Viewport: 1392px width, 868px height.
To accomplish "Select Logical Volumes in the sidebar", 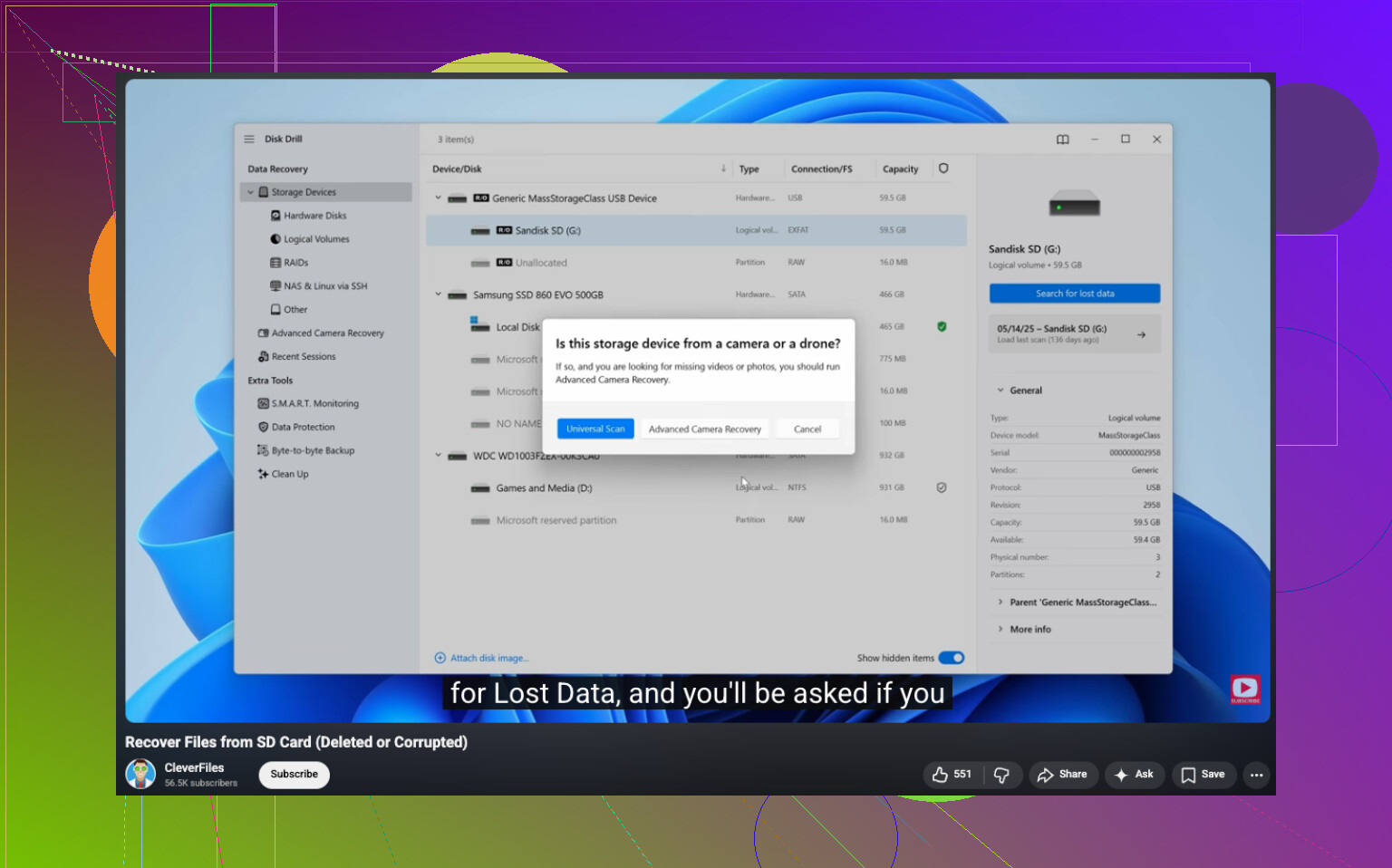I will pos(316,239).
